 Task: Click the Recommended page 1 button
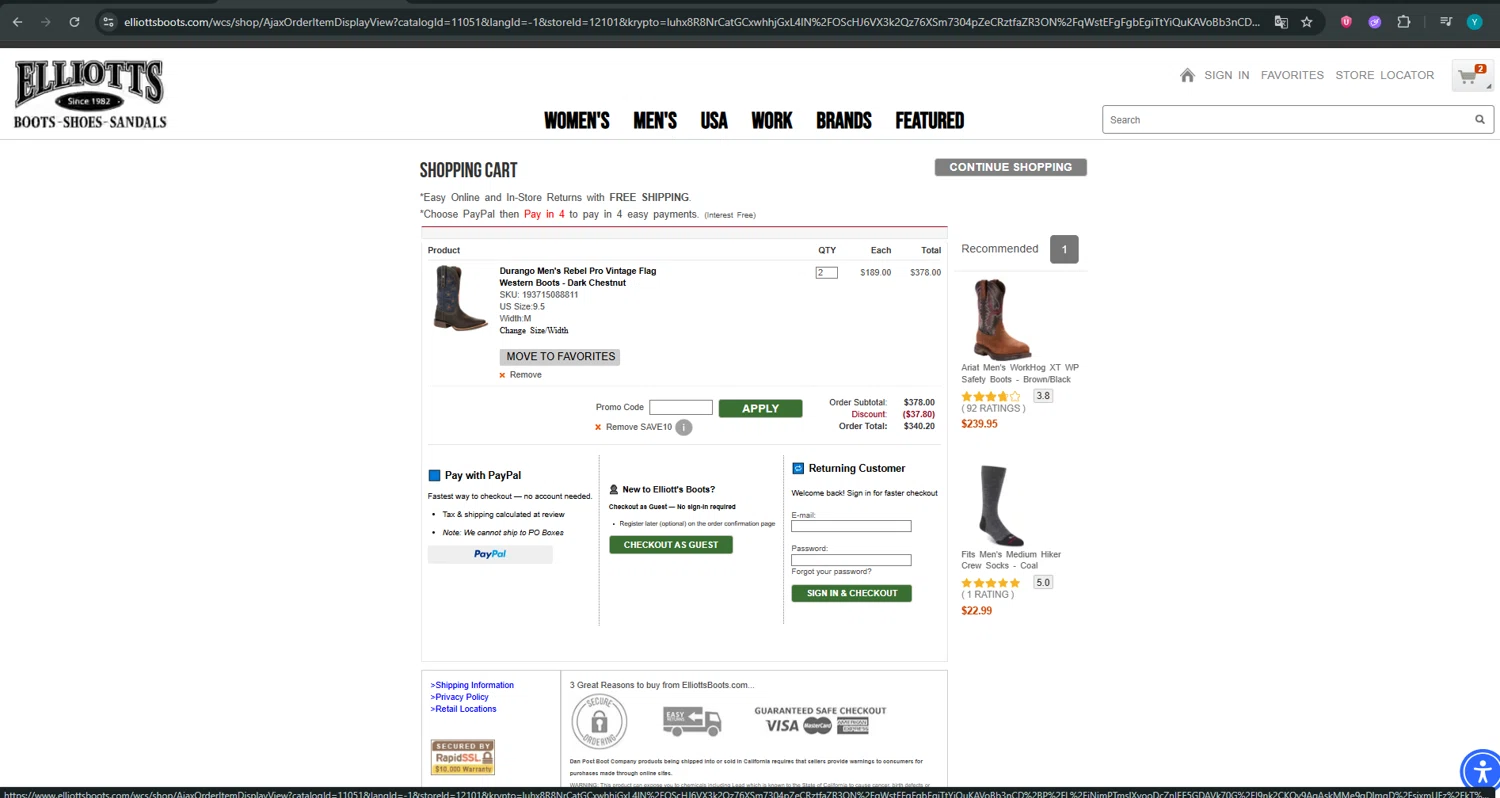(1064, 249)
